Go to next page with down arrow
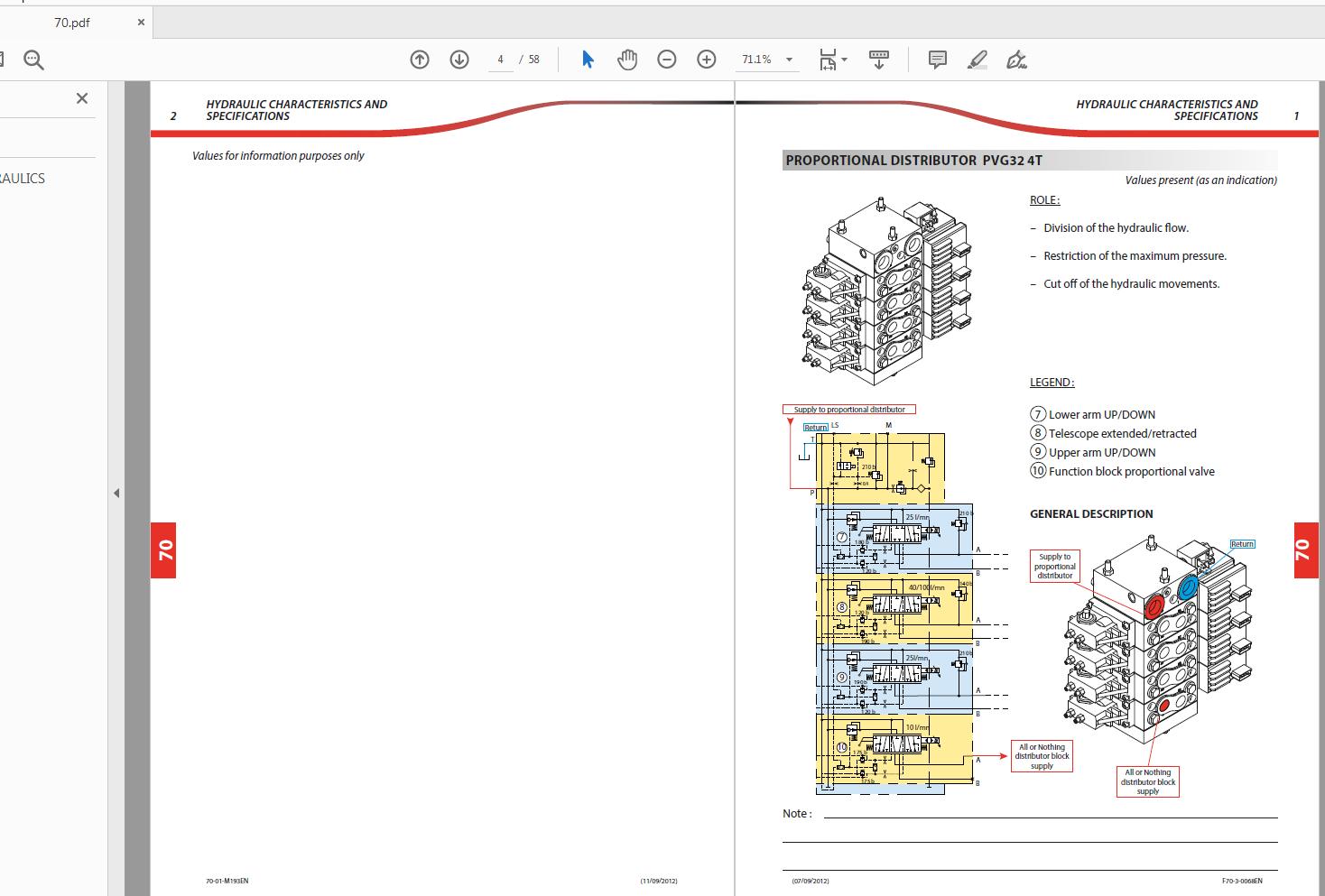 pos(459,60)
